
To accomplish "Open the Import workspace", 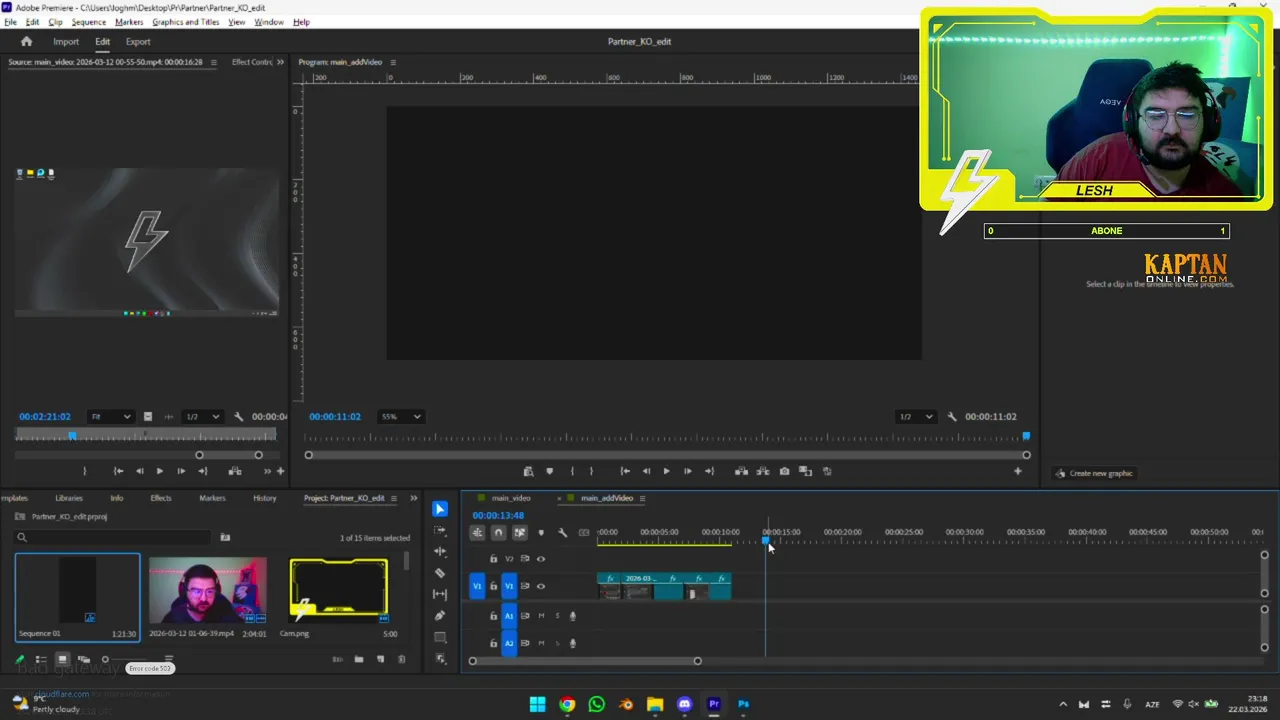I will (66, 42).
